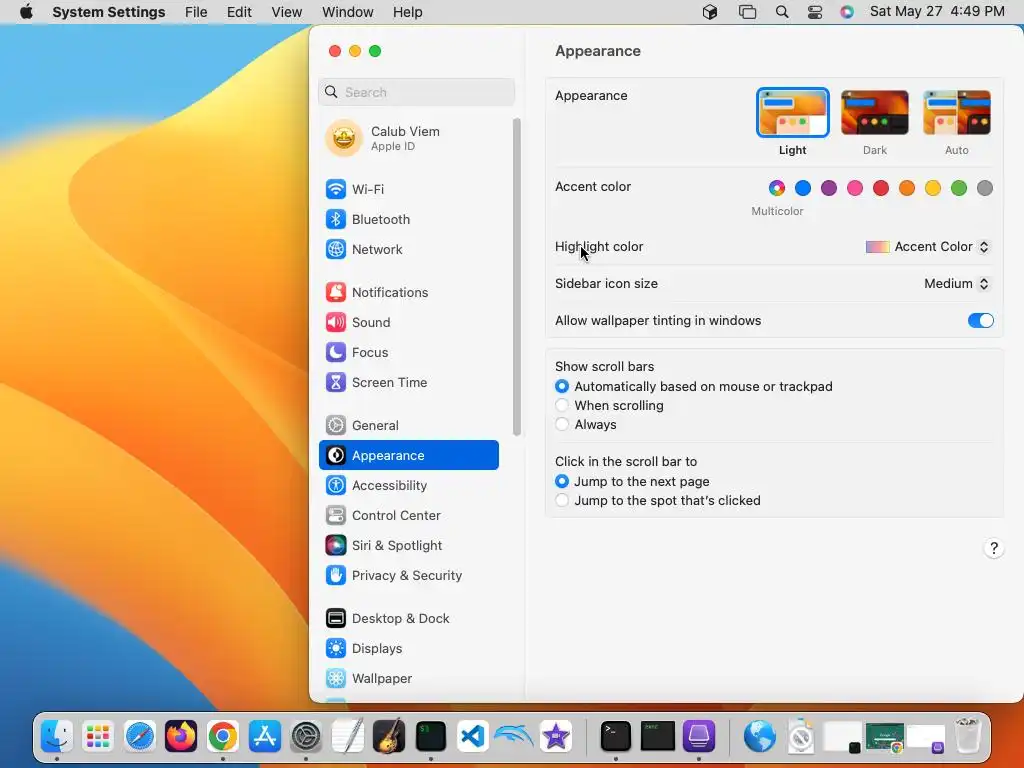Open Wallpaper settings pane
This screenshot has height=768, width=1024.
[x=409, y=679]
